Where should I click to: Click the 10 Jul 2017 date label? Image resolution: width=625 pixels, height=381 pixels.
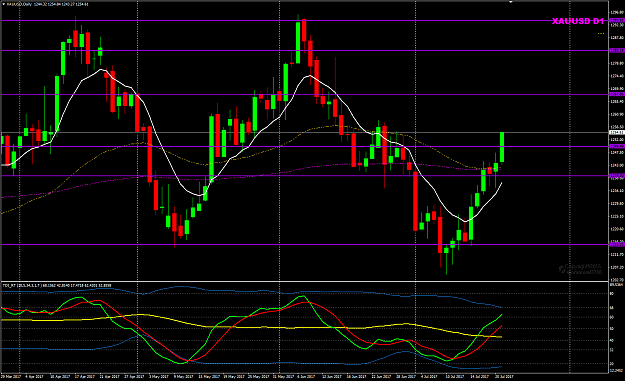coord(455,376)
